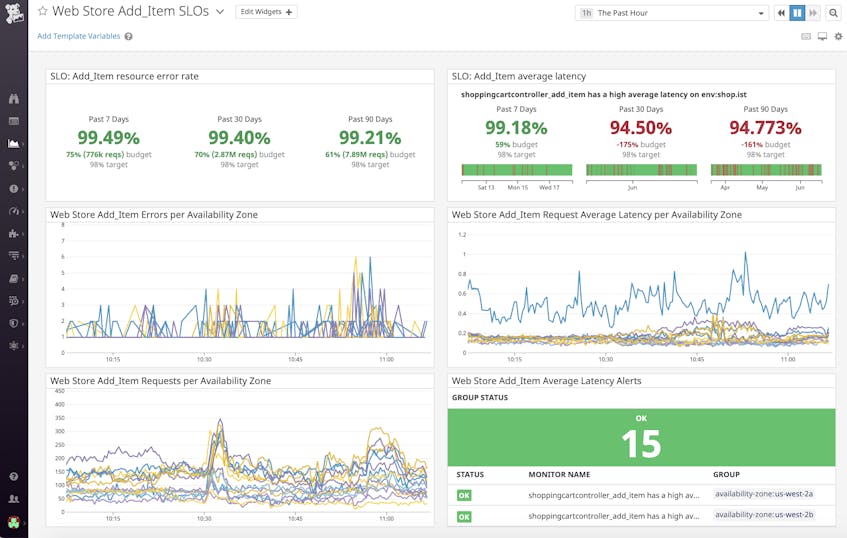Click the 94.773% latency SLO value
This screenshot has height=538, width=847.
(765, 128)
